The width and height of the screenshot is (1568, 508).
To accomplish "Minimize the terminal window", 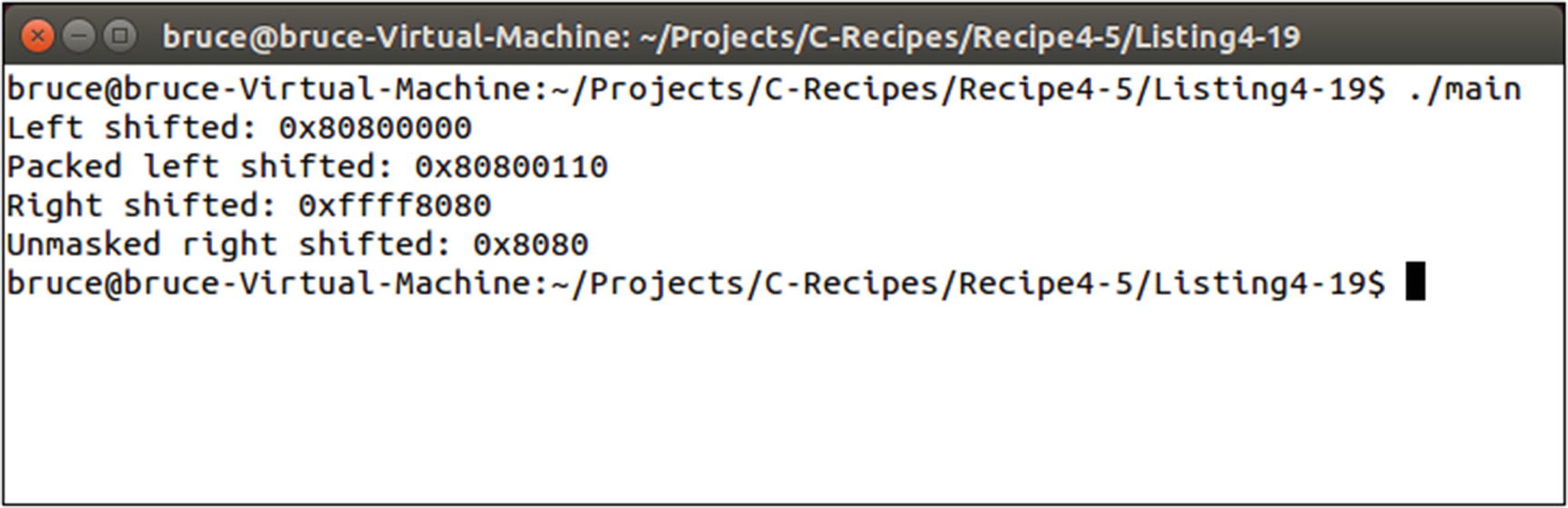I will [79, 36].
